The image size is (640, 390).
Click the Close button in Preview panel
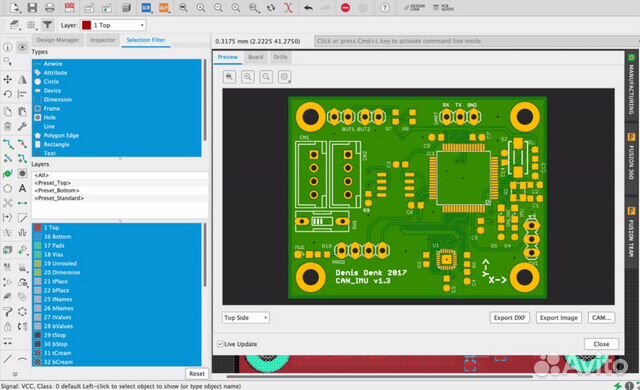(x=601, y=344)
